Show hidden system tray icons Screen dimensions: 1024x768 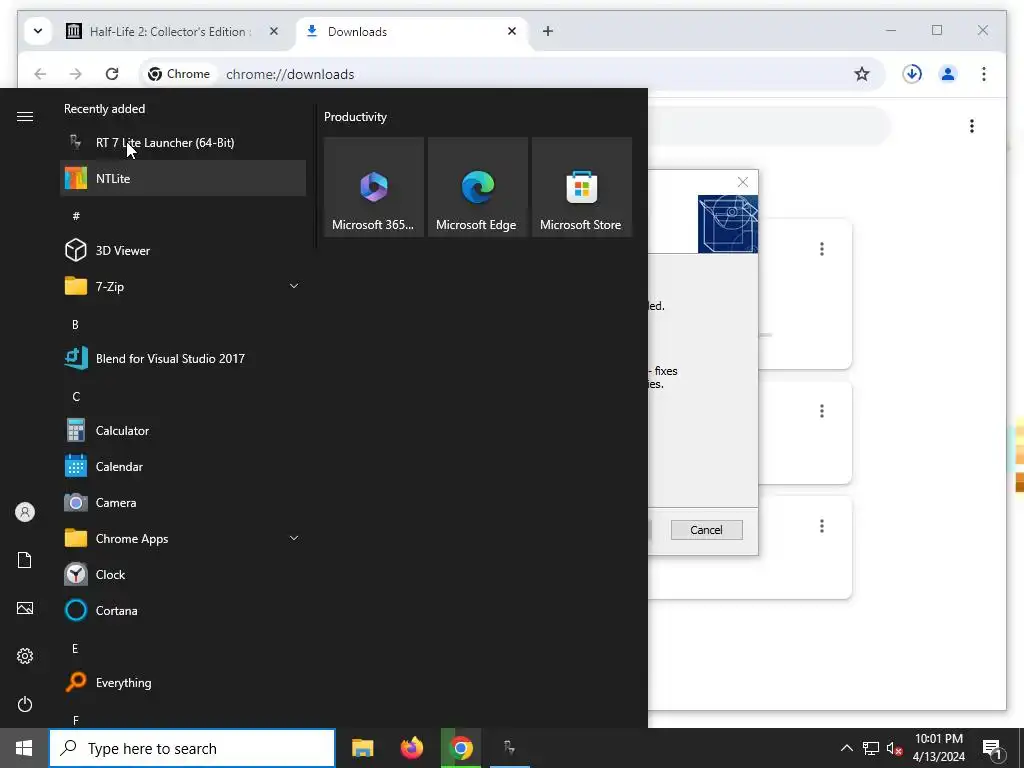(846, 748)
